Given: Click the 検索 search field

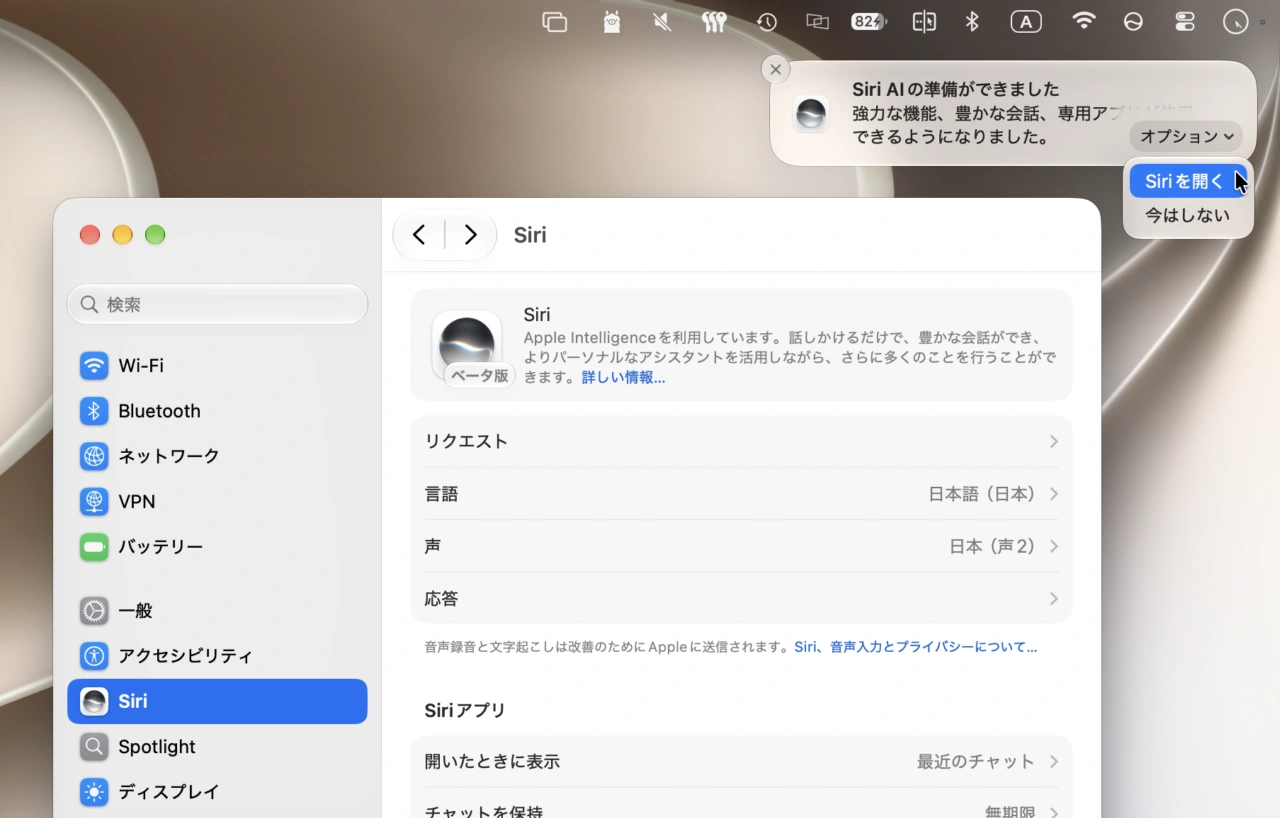Looking at the screenshot, I should pyautogui.click(x=217, y=304).
